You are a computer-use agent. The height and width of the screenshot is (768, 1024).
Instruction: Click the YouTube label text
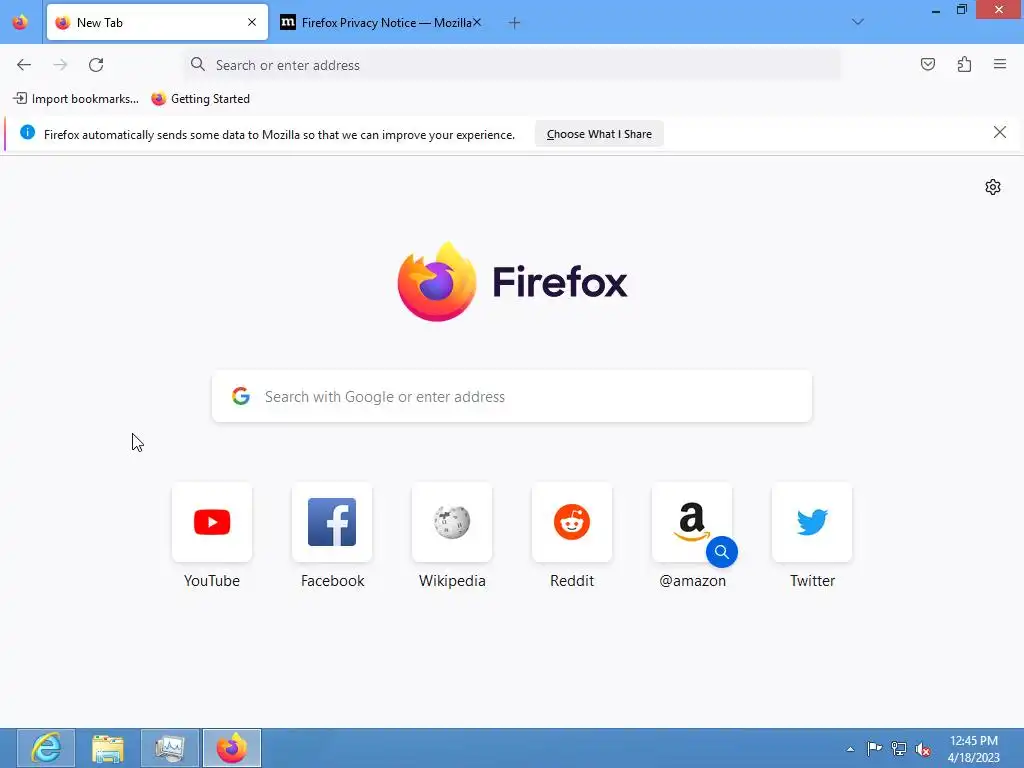tap(212, 581)
